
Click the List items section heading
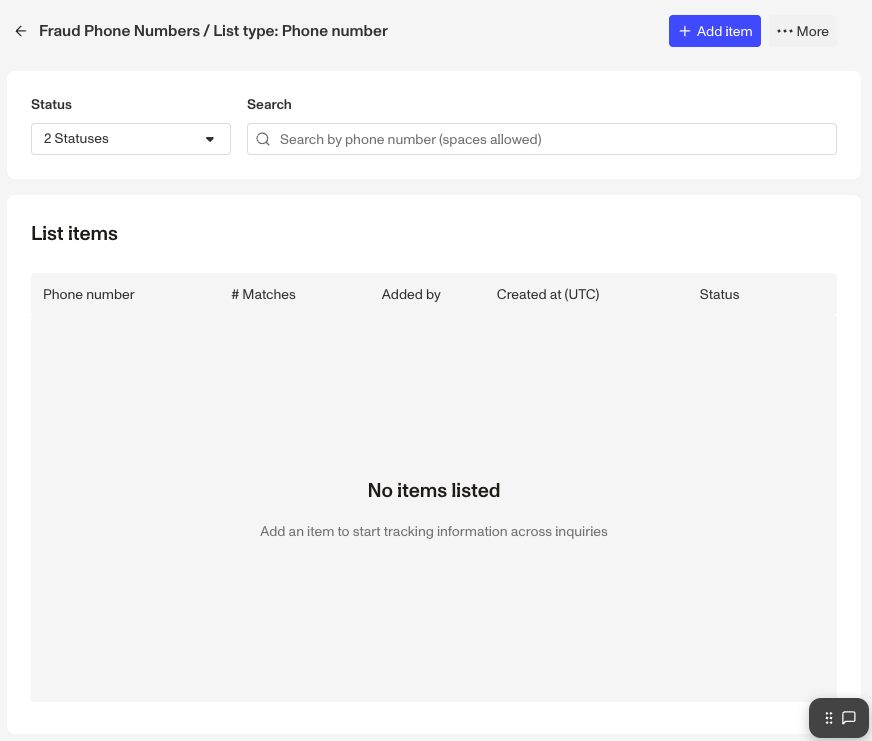pyautogui.click(x=75, y=234)
